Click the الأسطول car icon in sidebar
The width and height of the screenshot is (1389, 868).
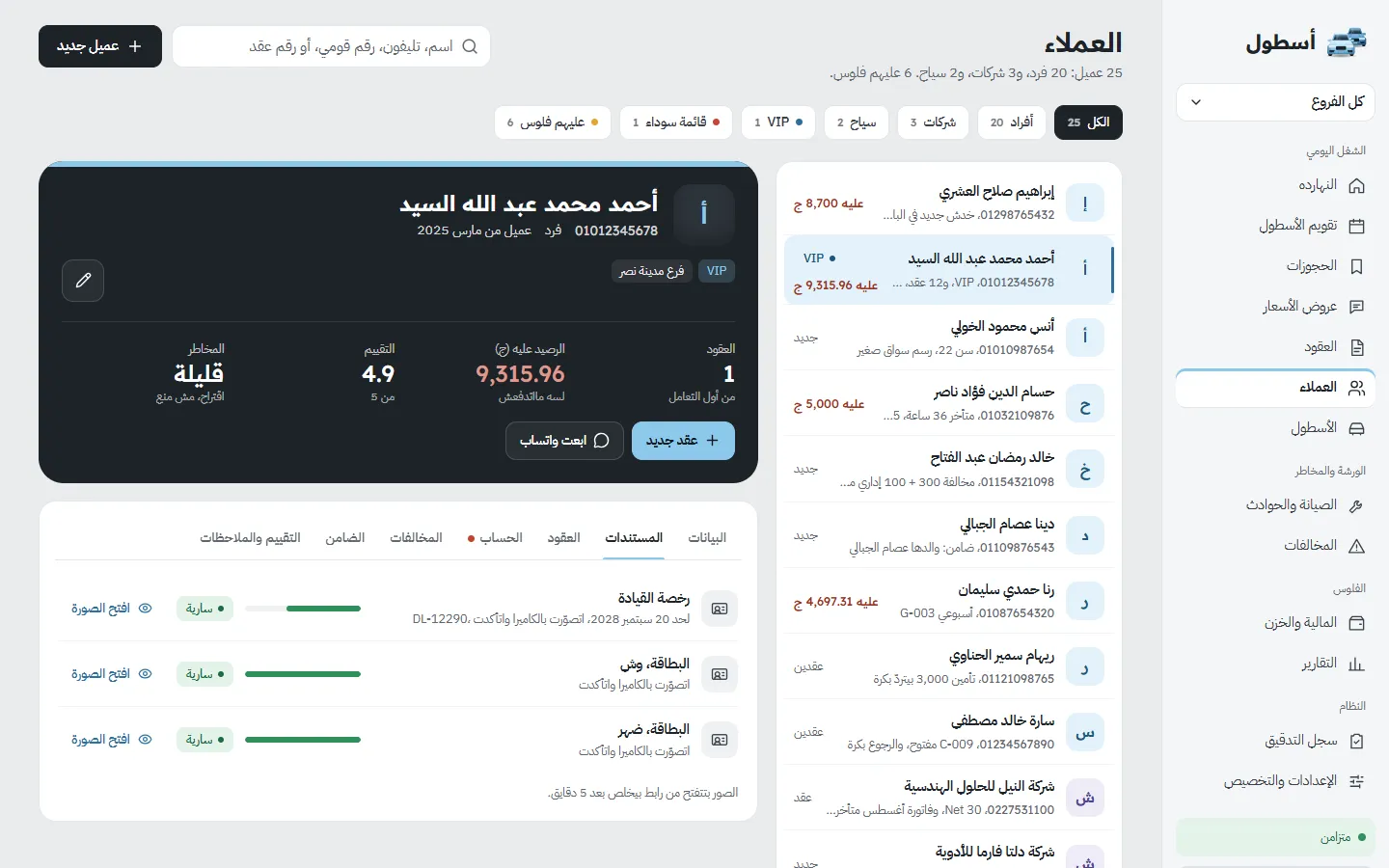click(1356, 428)
